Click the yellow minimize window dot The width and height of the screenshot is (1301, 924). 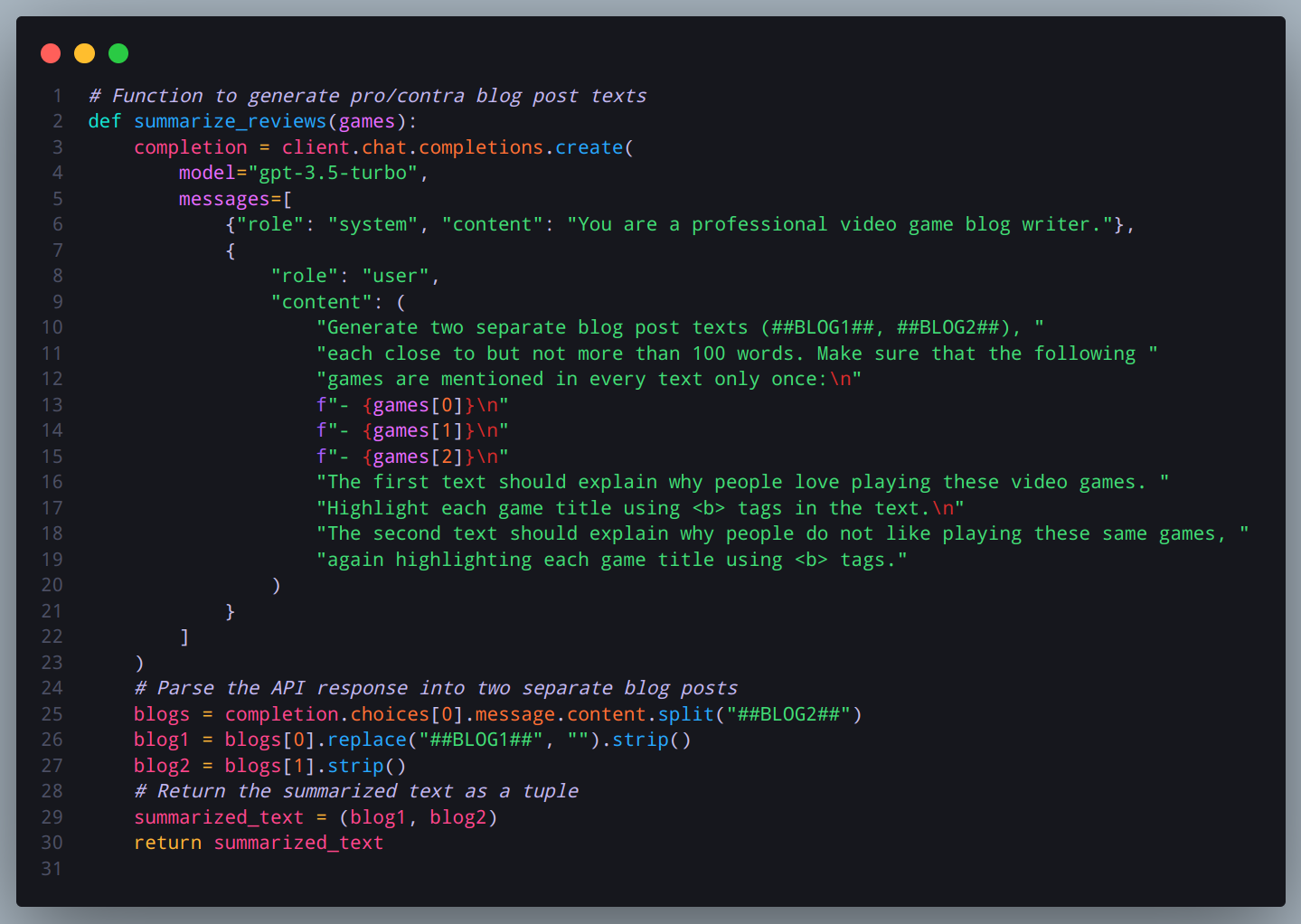(84, 53)
